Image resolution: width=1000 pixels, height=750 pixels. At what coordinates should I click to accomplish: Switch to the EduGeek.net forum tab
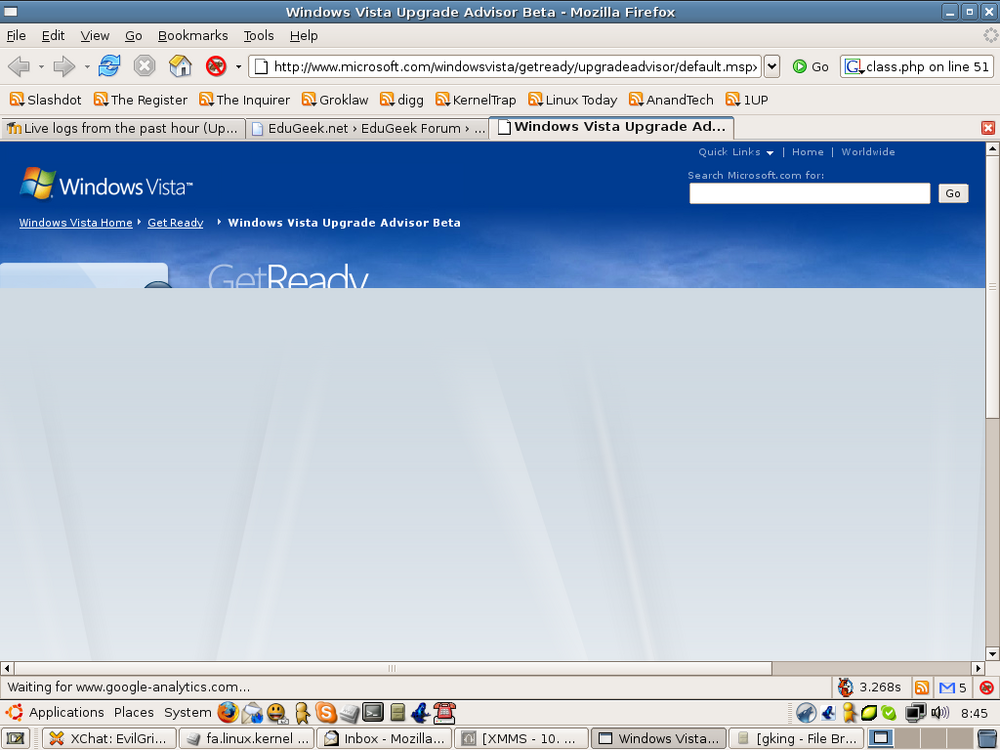click(367, 128)
